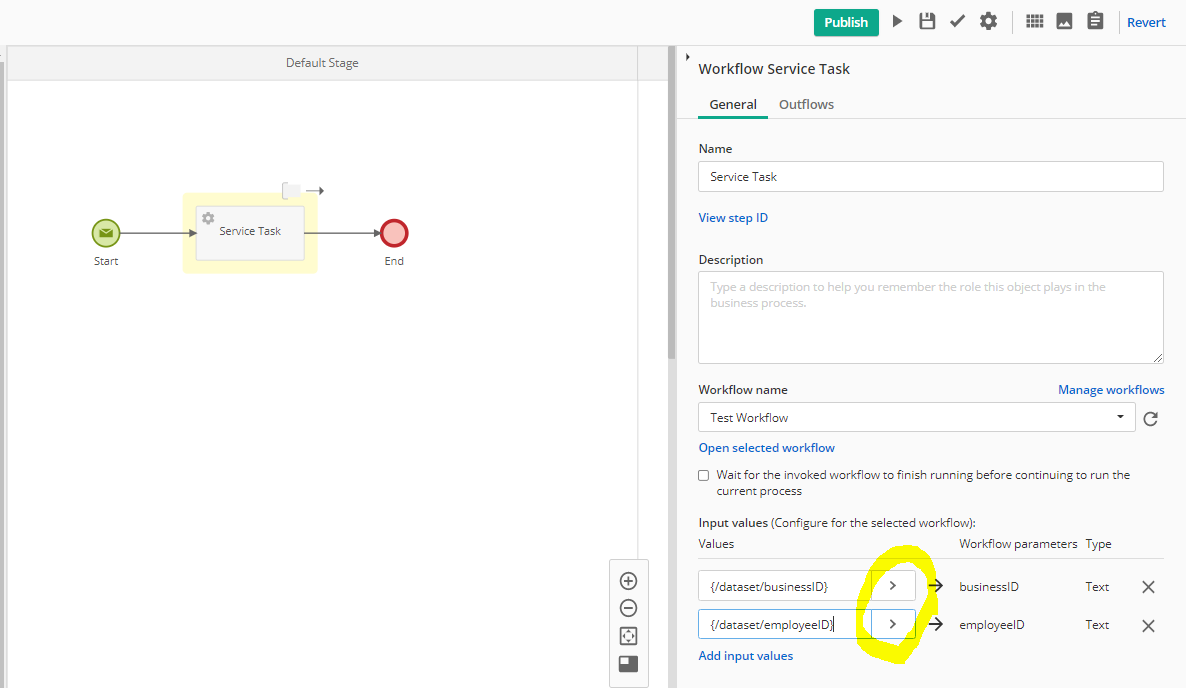This screenshot has height=688, width=1186.
Task: Enable wait for invoked workflow checkbox
Action: pyautogui.click(x=704, y=476)
